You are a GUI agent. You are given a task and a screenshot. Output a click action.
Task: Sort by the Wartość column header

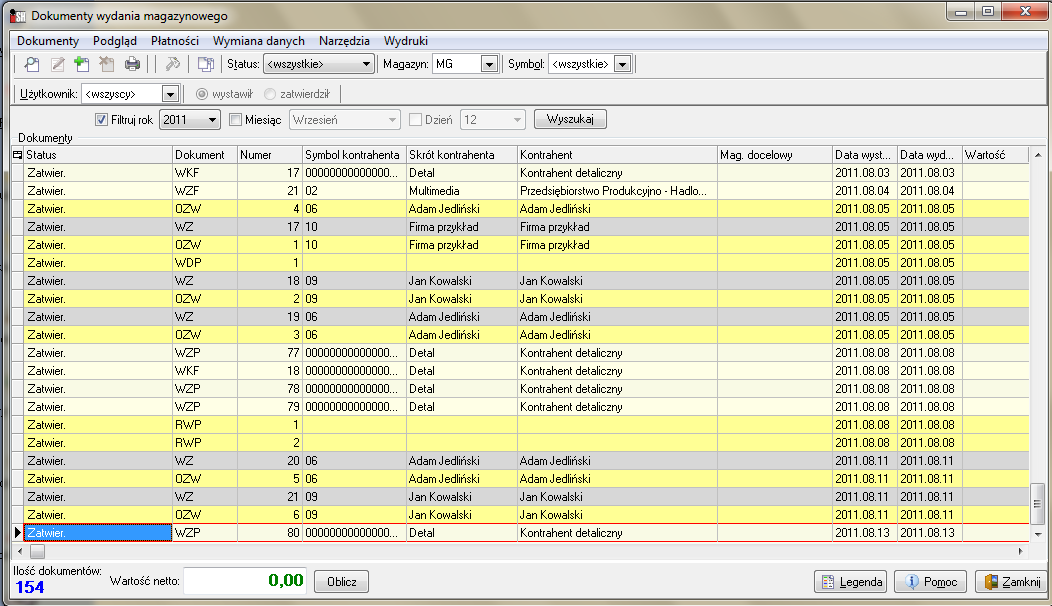[995, 155]
